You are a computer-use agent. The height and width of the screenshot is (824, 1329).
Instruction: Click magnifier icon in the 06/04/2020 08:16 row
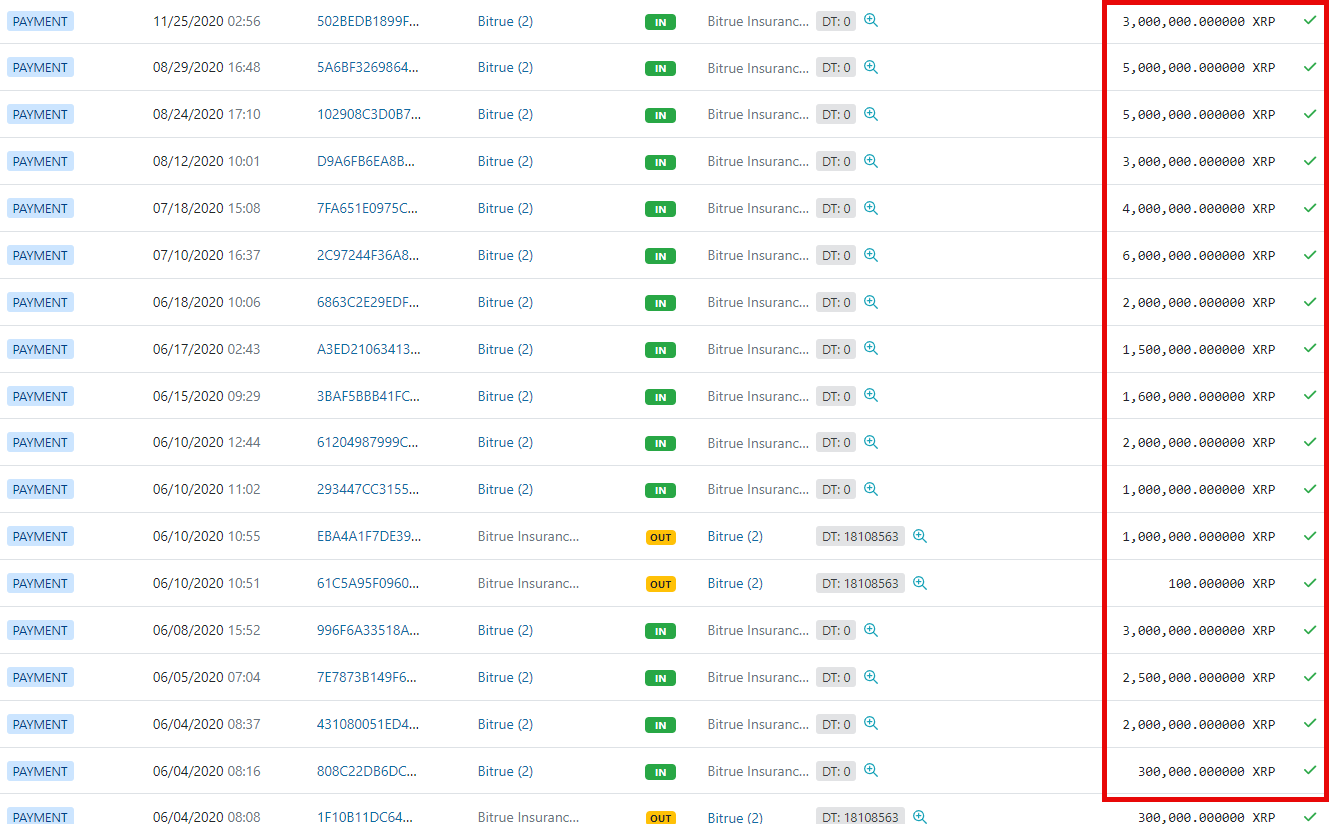tap(871, 771)
